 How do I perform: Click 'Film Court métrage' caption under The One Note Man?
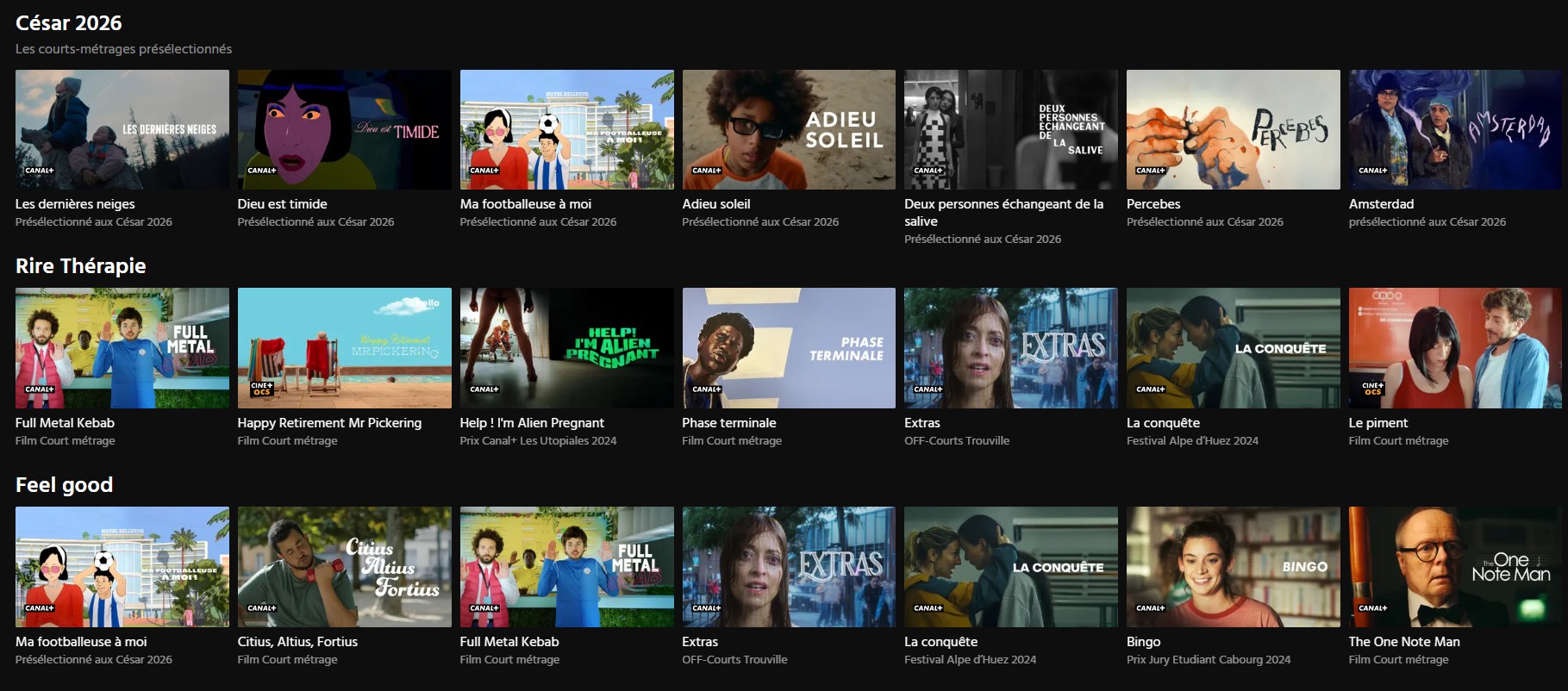[x=1399, y=660]
